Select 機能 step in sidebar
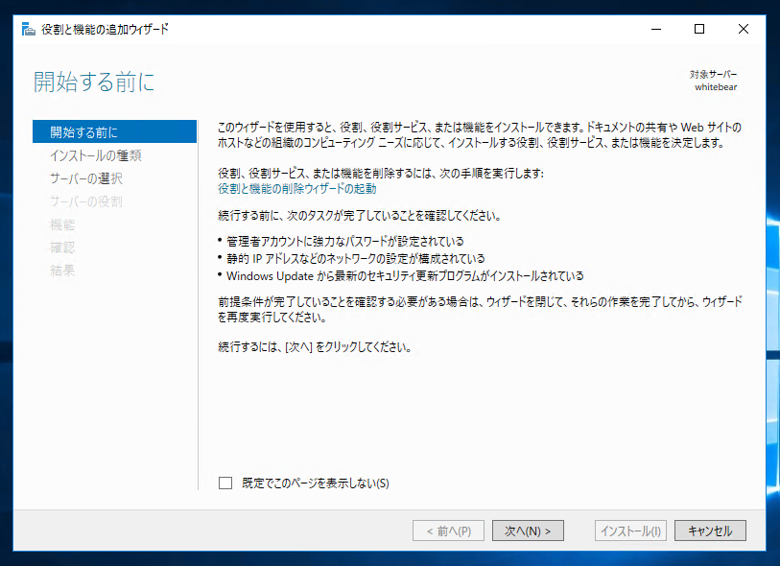Viewport: 780px width, 566px height. pyautogui.click(x=62, y=224)
